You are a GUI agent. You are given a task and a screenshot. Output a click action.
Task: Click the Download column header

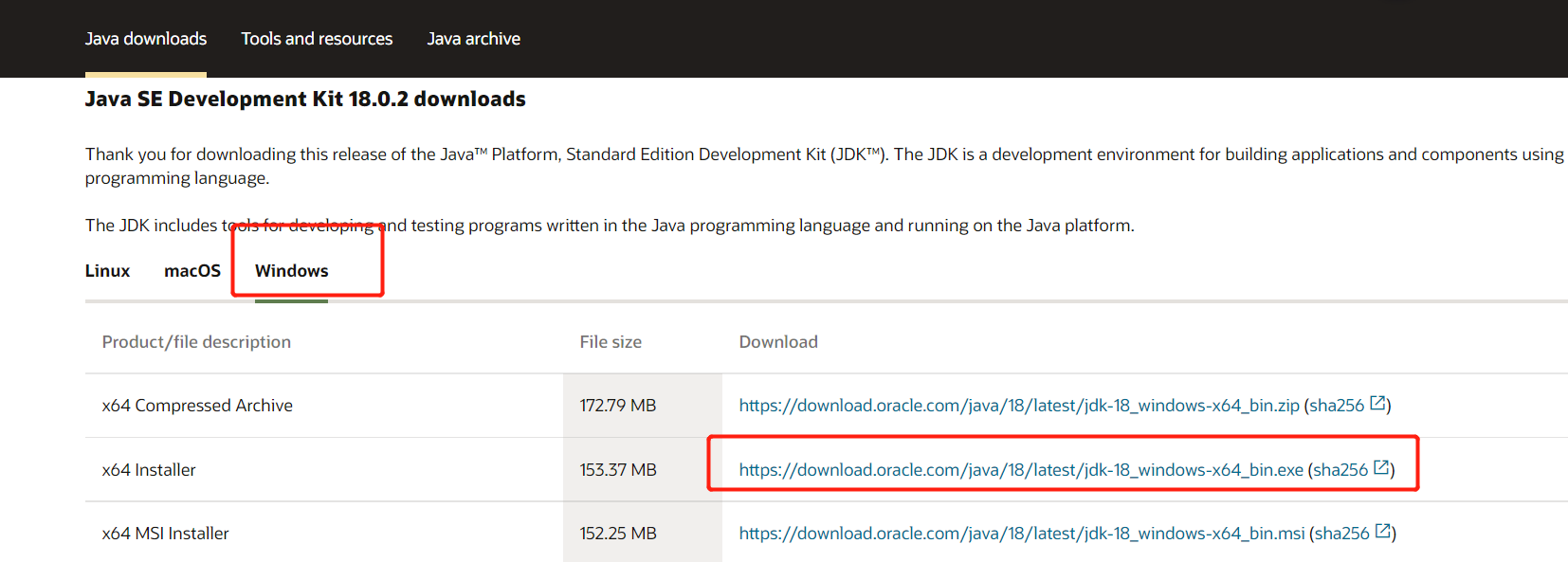point(778,342)
